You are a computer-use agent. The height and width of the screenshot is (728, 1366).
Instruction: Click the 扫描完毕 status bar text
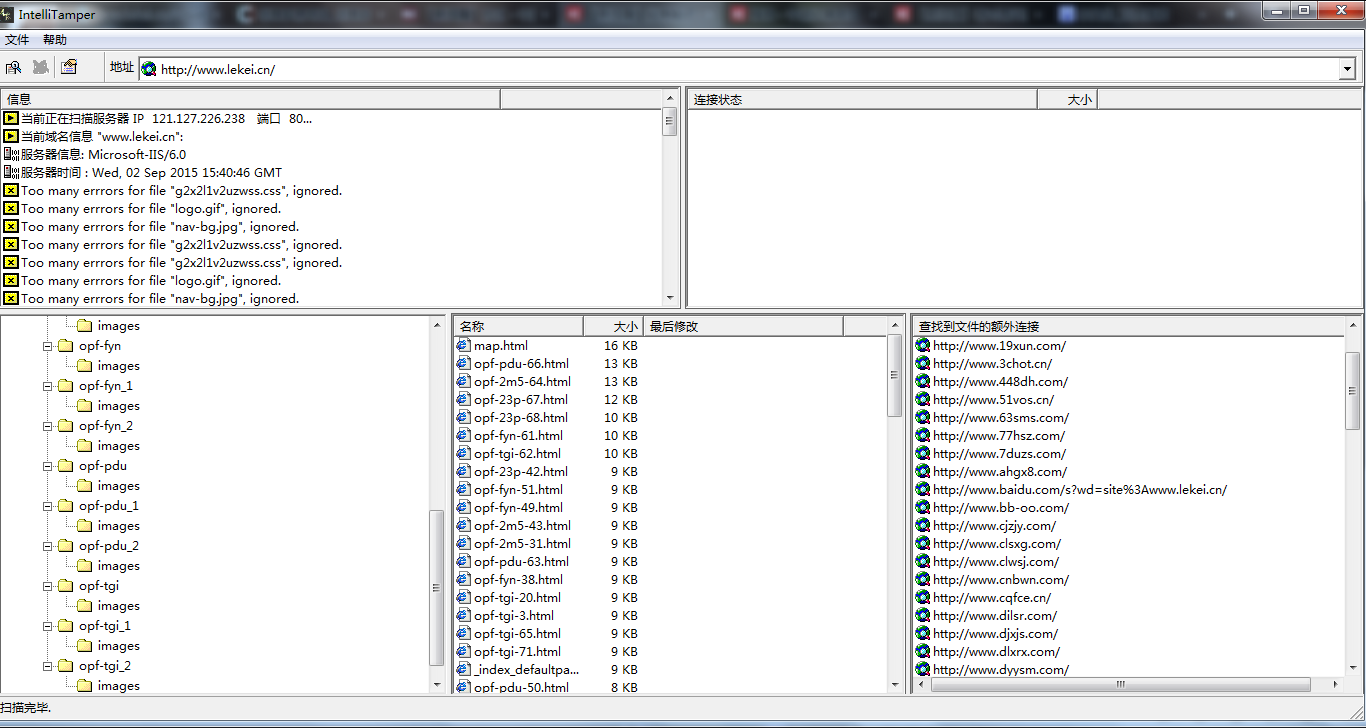pyautogui.click(x=25, y=708)
